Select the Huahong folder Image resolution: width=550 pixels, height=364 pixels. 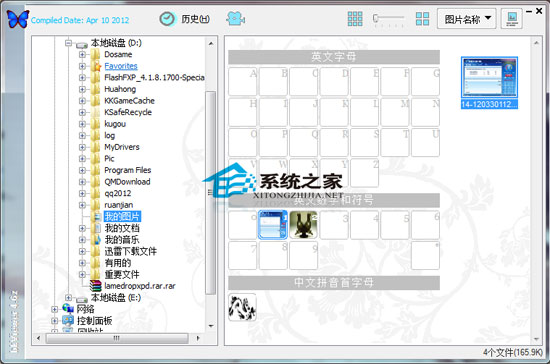pyautogui.click(x=120, y=89)
